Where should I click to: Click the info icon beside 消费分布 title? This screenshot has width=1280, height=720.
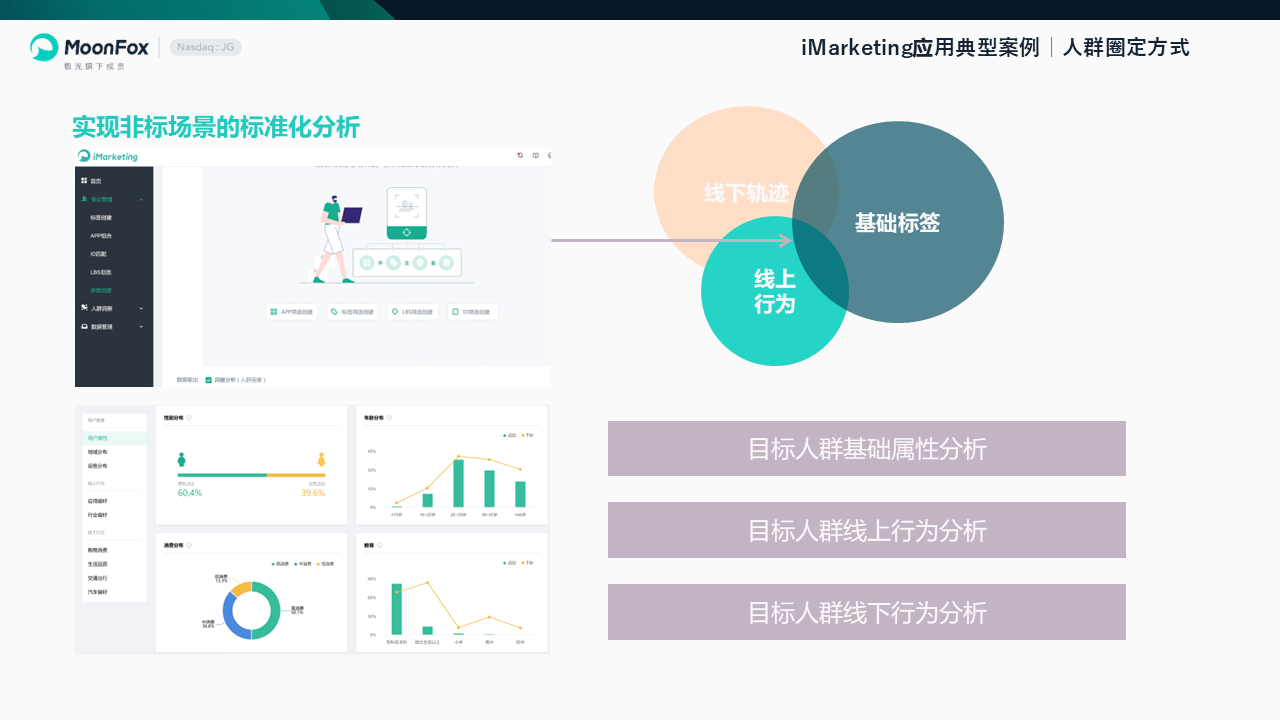click(x=189, y=545)
